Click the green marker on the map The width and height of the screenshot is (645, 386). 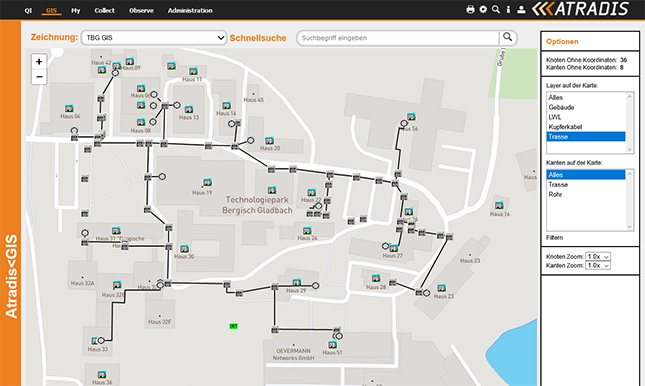point(233,326)
